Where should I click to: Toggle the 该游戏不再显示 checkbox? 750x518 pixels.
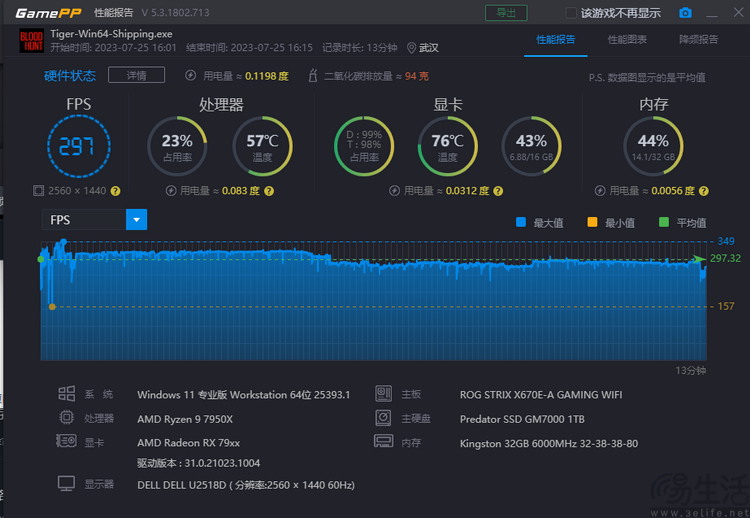click(x=571, y=13)
